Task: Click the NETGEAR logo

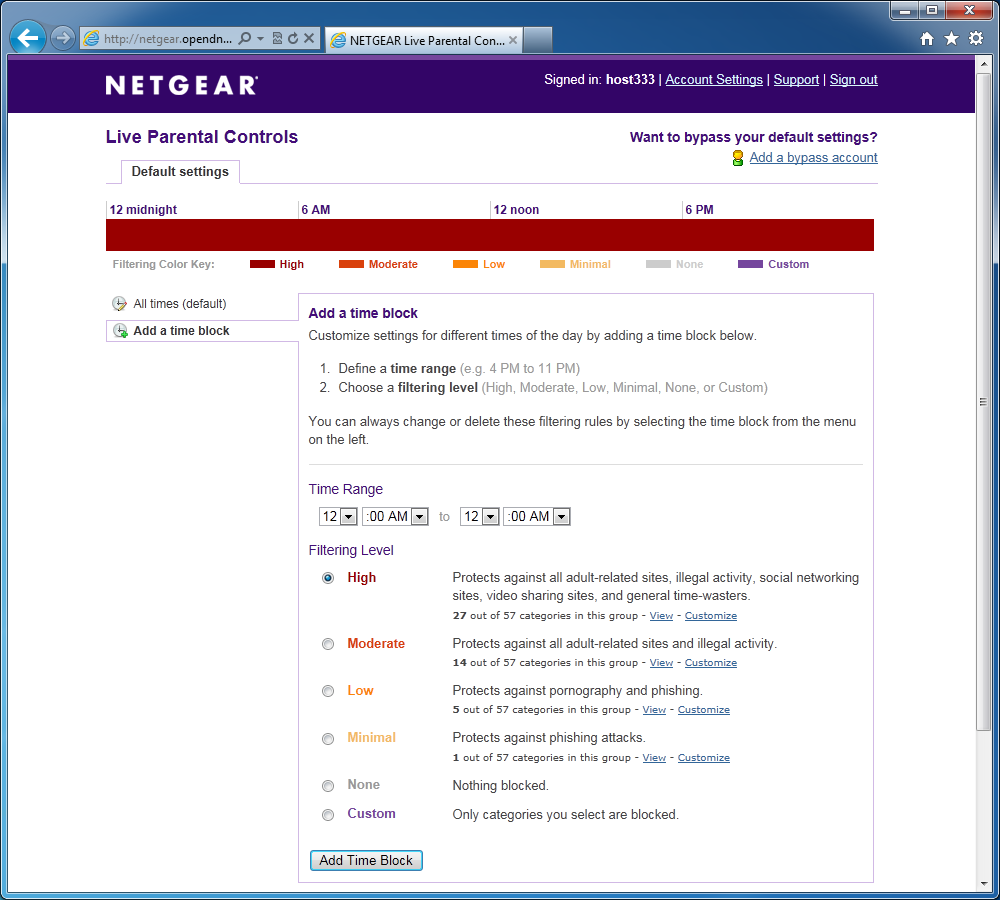Action: [182, 85]
